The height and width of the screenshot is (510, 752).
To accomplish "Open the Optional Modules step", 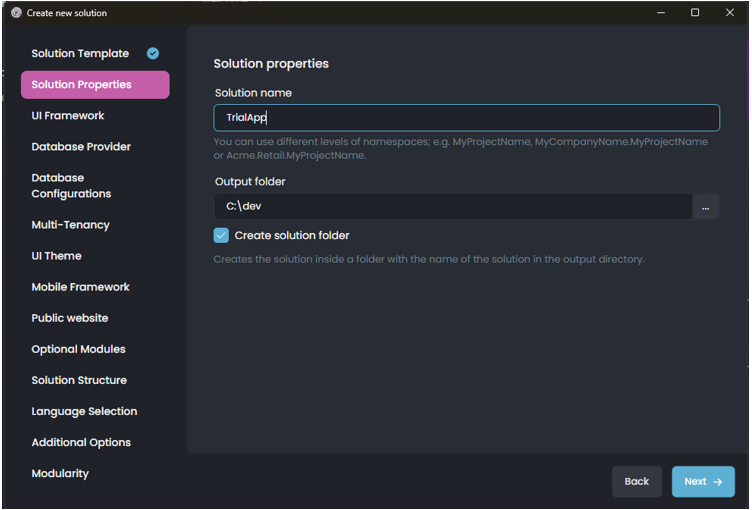I will [78, 349].
